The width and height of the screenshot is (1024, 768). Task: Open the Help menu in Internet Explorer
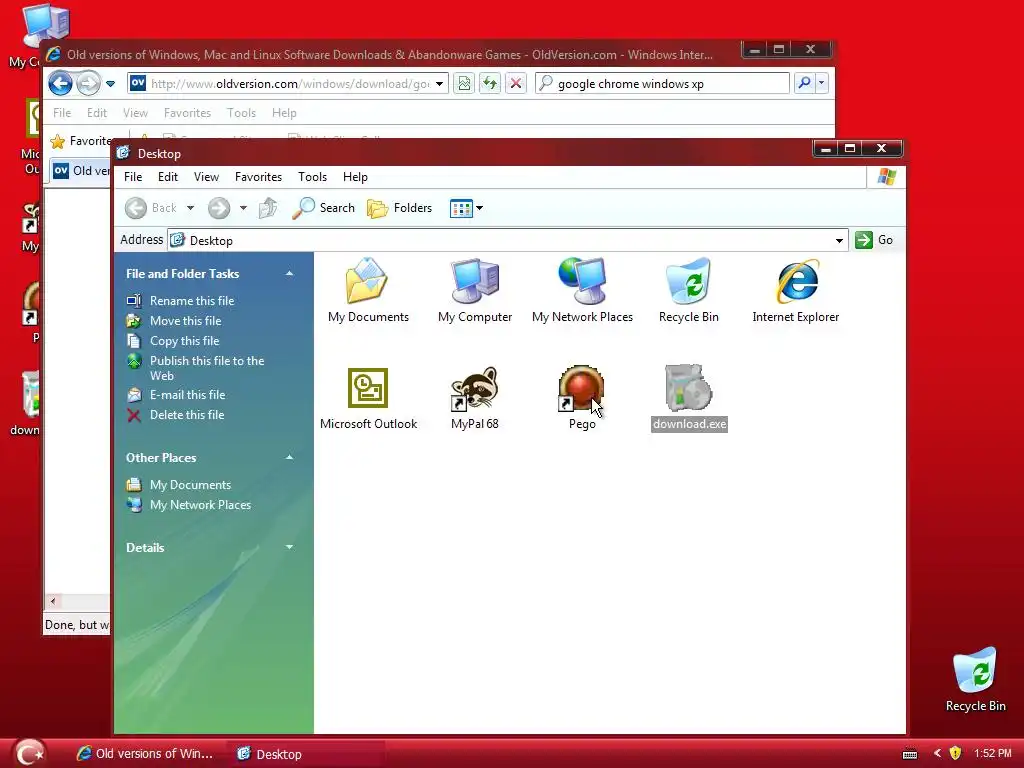(284, 113)
